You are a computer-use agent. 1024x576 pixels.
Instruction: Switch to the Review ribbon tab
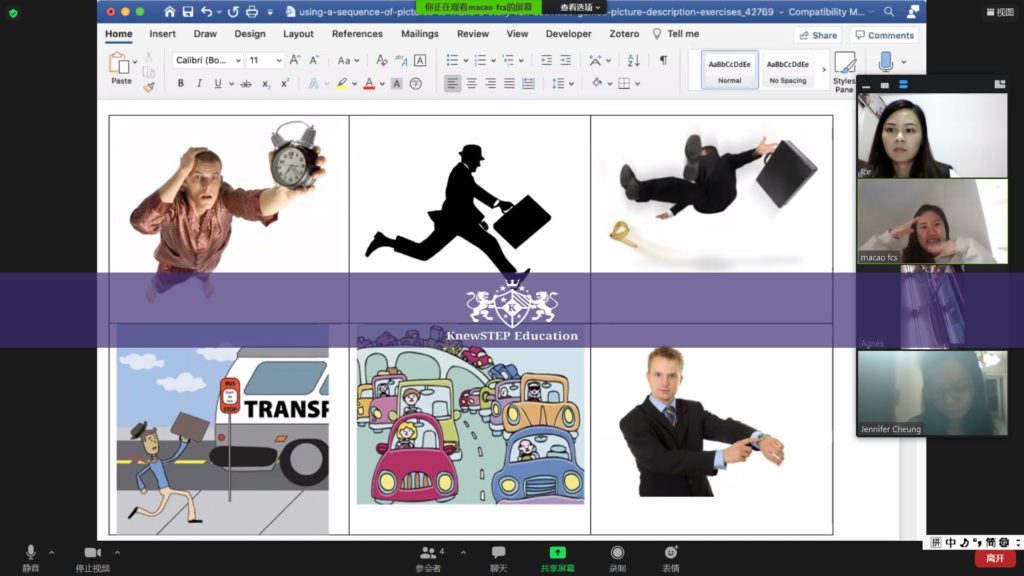[473, 34]
